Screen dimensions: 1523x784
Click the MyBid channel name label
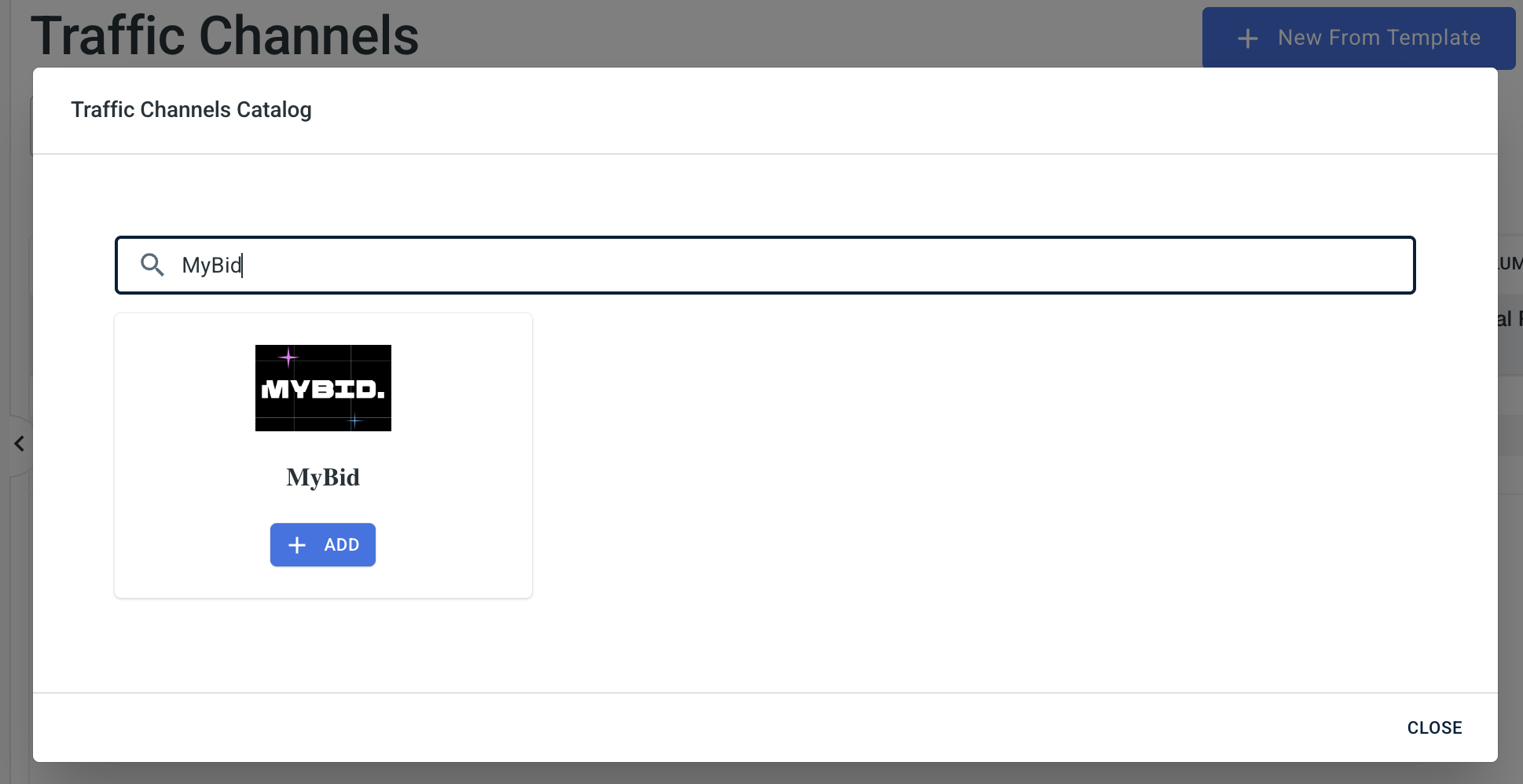[x=323, y=478]
